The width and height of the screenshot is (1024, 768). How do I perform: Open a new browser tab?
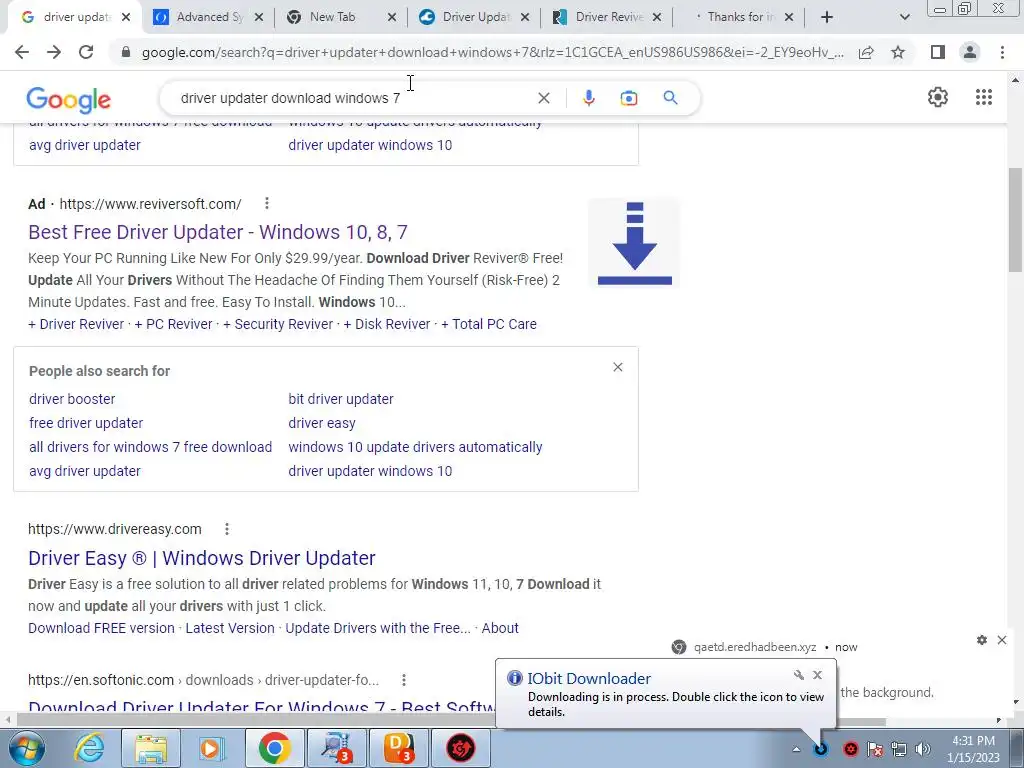click(827, 17)
